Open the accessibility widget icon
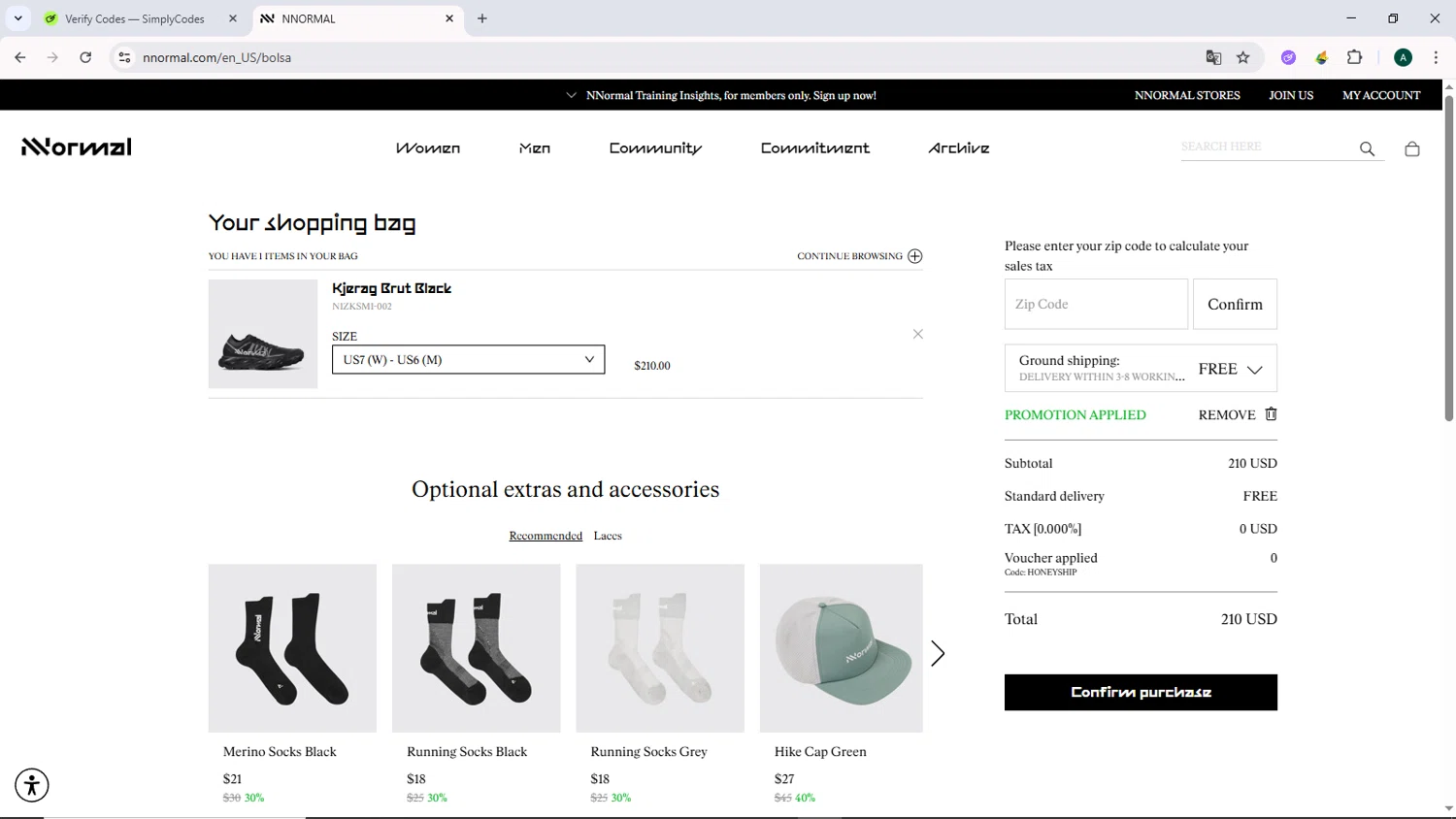Screen dimensions: 1456x819 [32, 785]
